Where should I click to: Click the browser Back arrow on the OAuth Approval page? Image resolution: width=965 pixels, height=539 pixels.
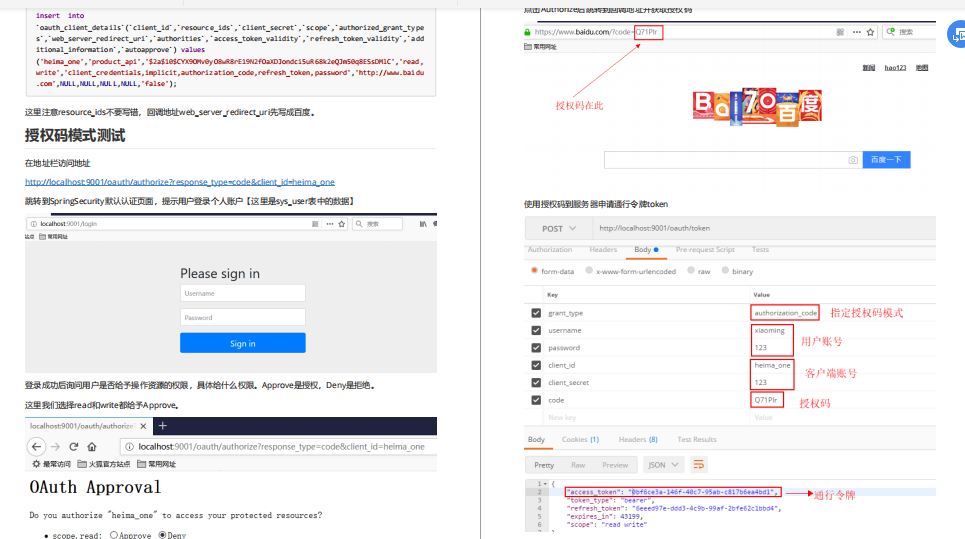[36, 447]
